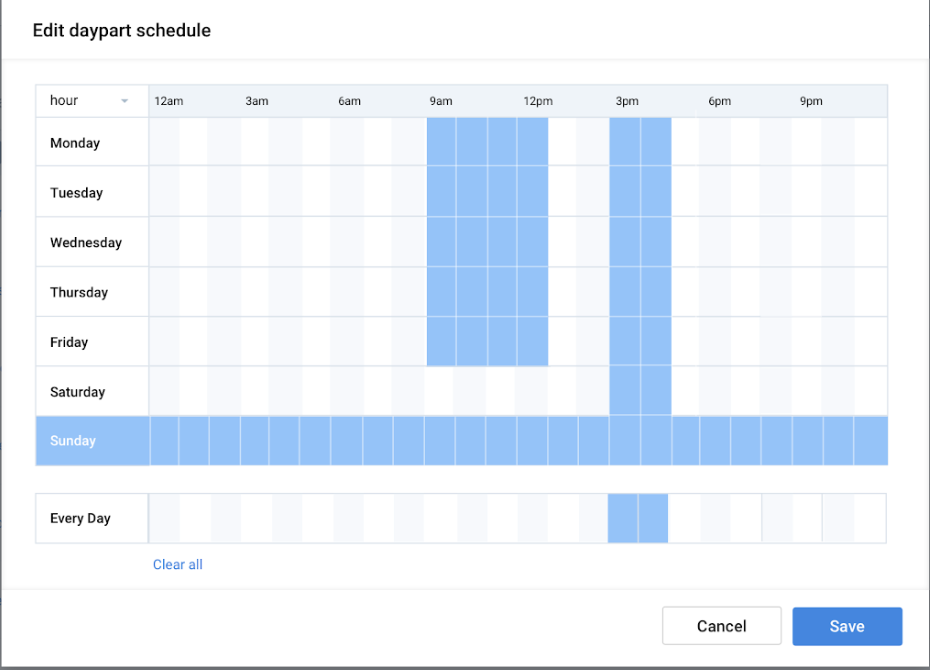Click the Clear all link
The width and height of the screenshot is (930, 670).
tap(178, 564)
